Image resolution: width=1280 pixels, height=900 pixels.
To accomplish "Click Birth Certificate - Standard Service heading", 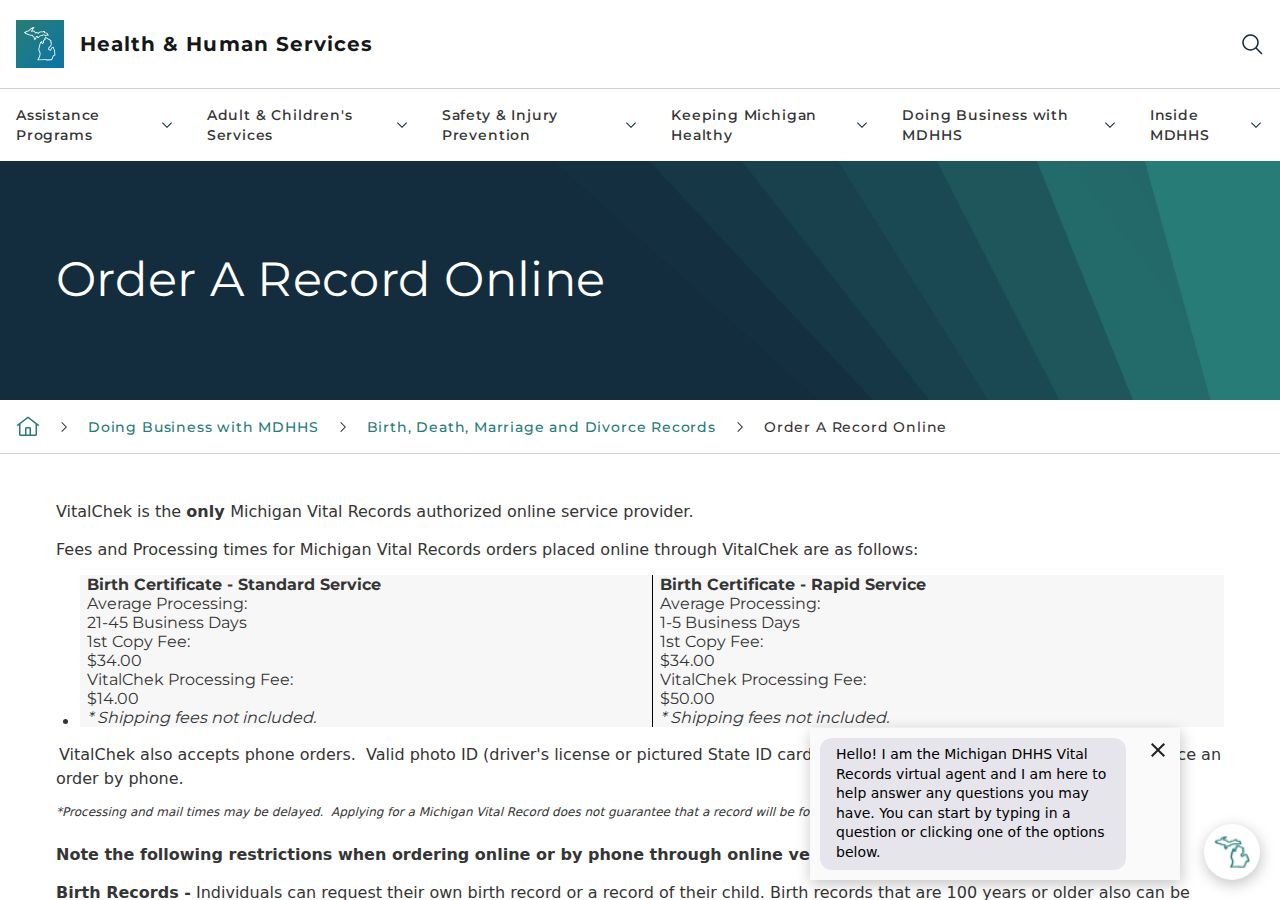I will click(234, 584).
